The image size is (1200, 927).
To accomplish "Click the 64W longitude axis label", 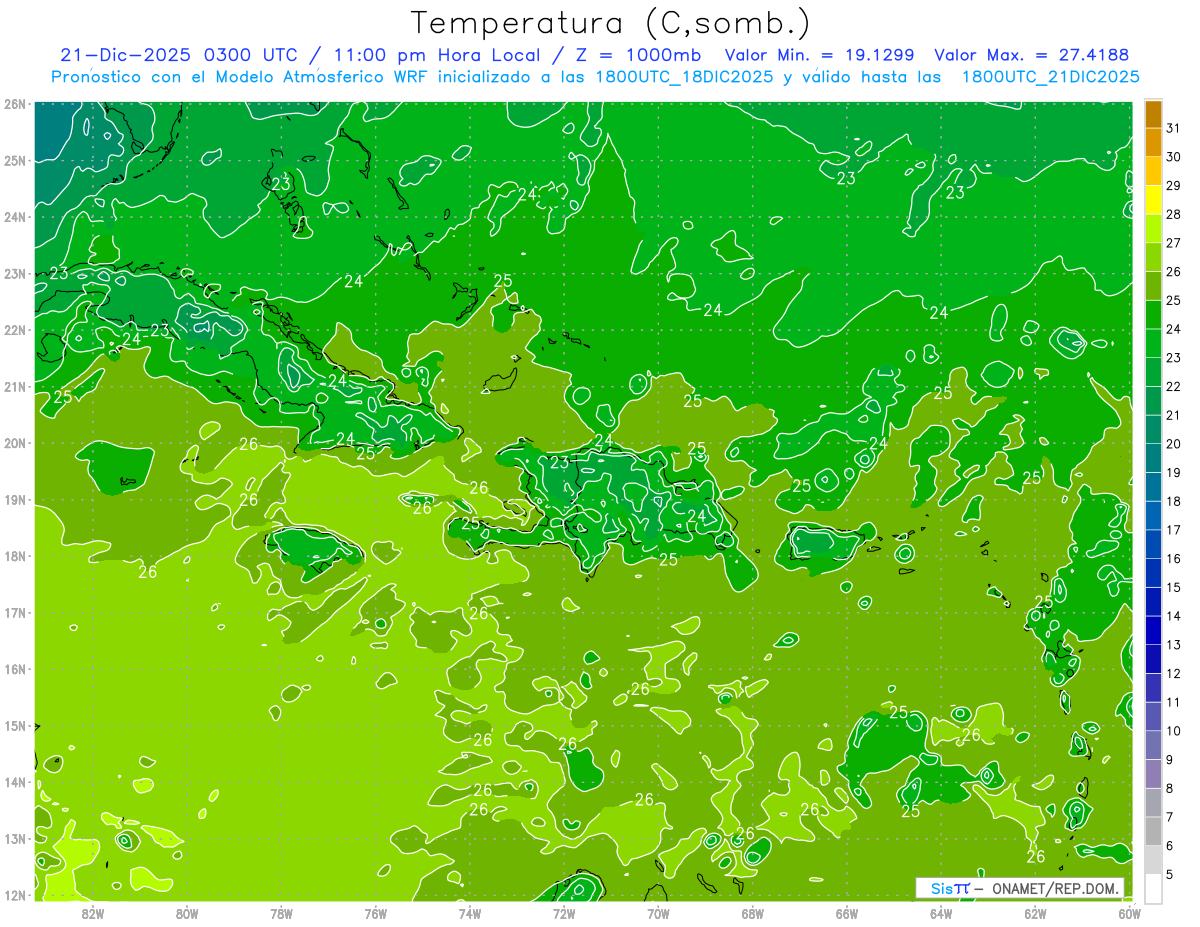I will [x=941, y=913].
